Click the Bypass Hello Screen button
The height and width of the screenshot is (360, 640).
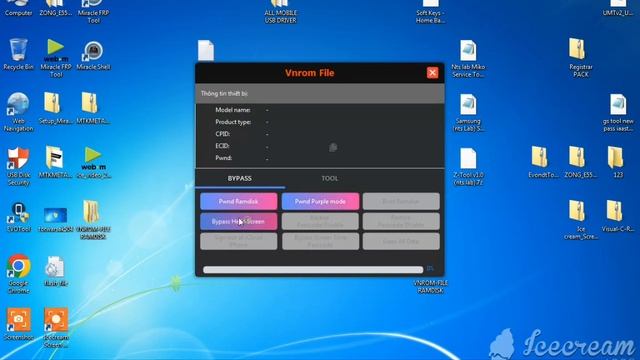tap(239, 221)
